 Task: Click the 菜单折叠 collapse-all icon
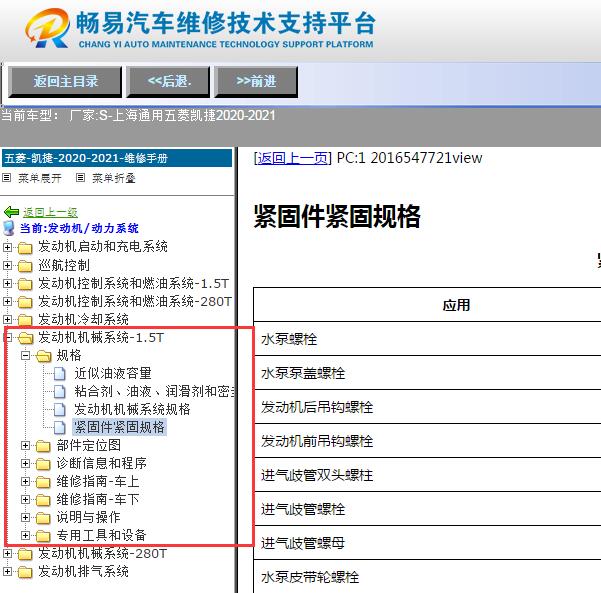pyautogui.click(x=80, y=177)
